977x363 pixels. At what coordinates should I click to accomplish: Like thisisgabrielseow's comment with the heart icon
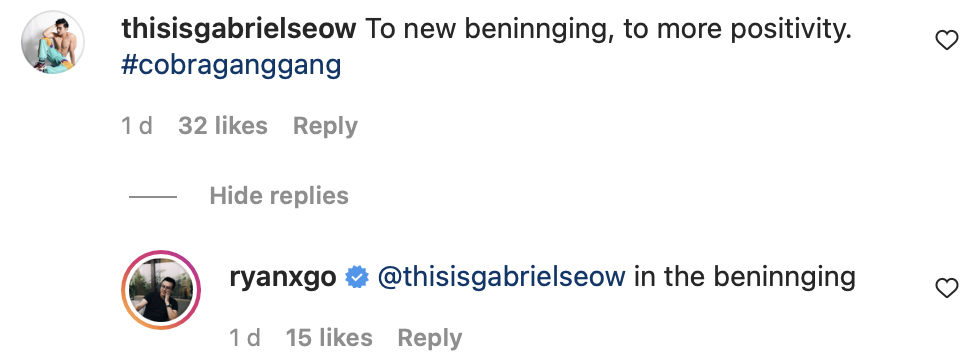[x=946, y=41]
